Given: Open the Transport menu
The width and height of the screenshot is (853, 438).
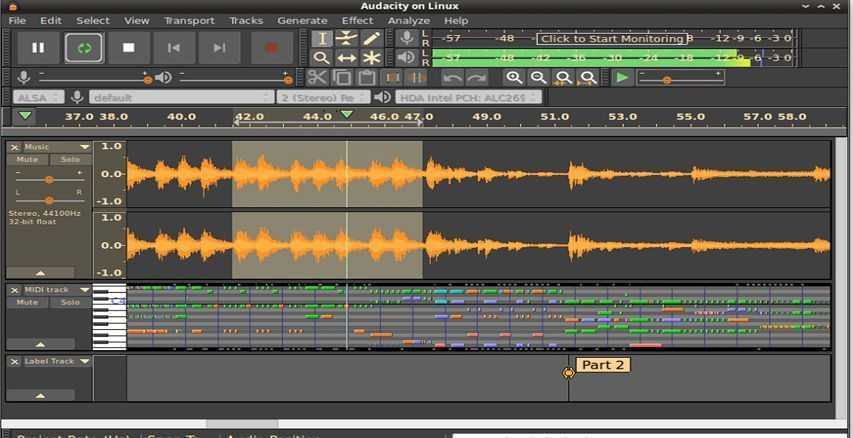Looking at the screenshot, I should click(189, 21).
